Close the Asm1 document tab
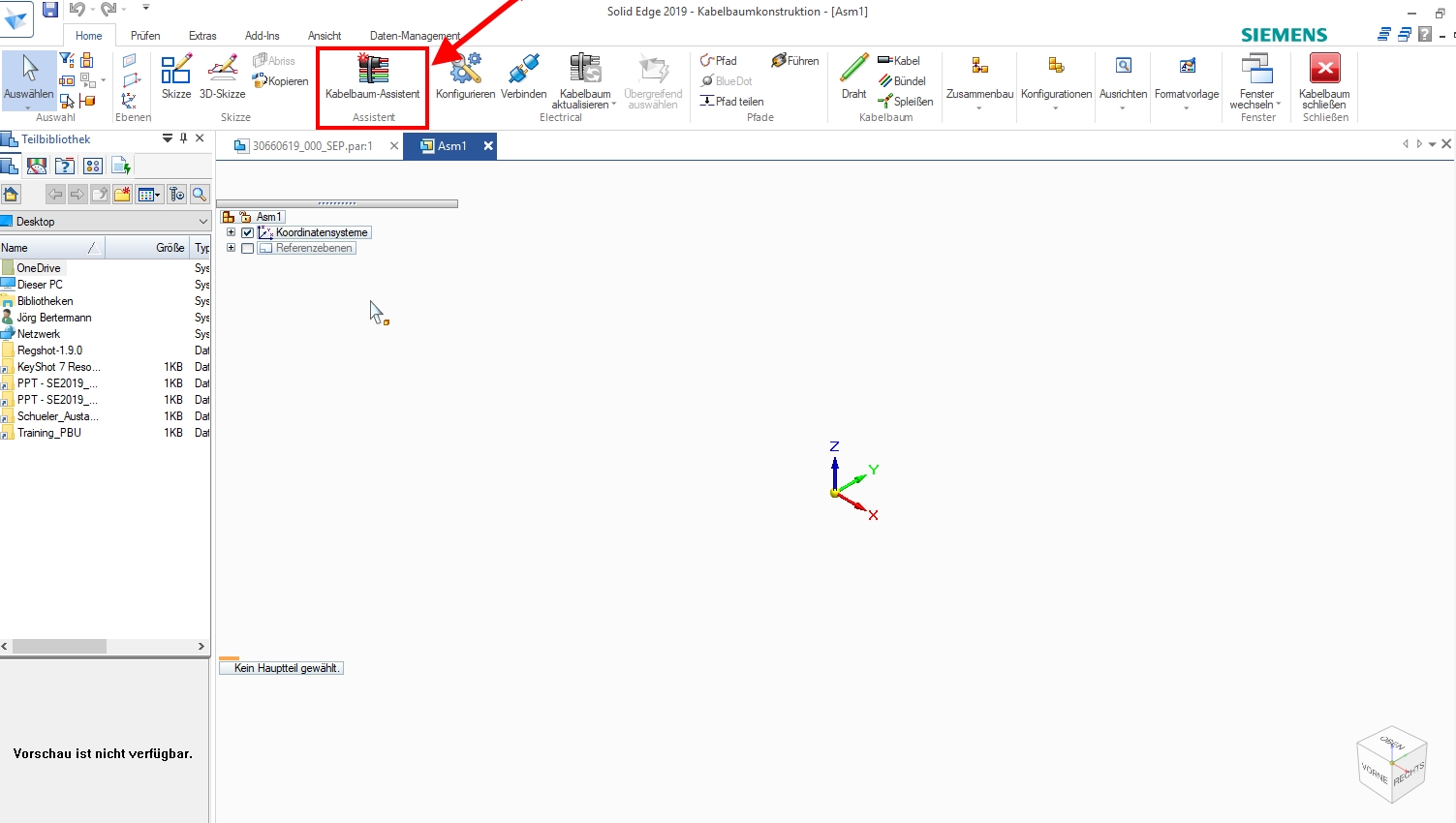This screenshot has width=1456, height=823. 488,146
